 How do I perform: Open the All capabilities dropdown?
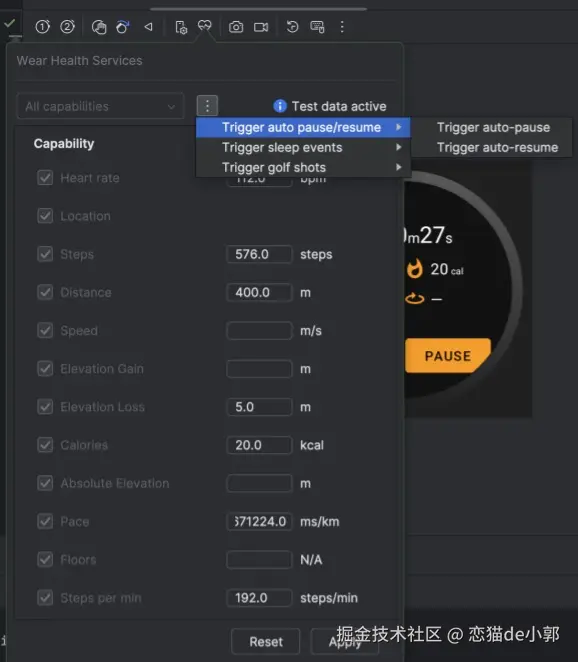point(100,106)
